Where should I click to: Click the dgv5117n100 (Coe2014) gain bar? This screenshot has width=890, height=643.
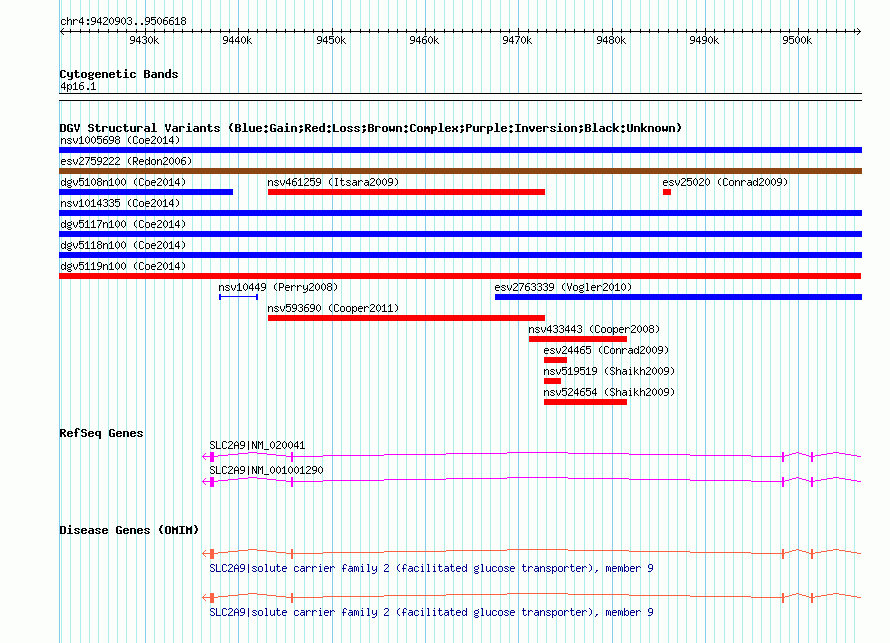tap(460, 234)
